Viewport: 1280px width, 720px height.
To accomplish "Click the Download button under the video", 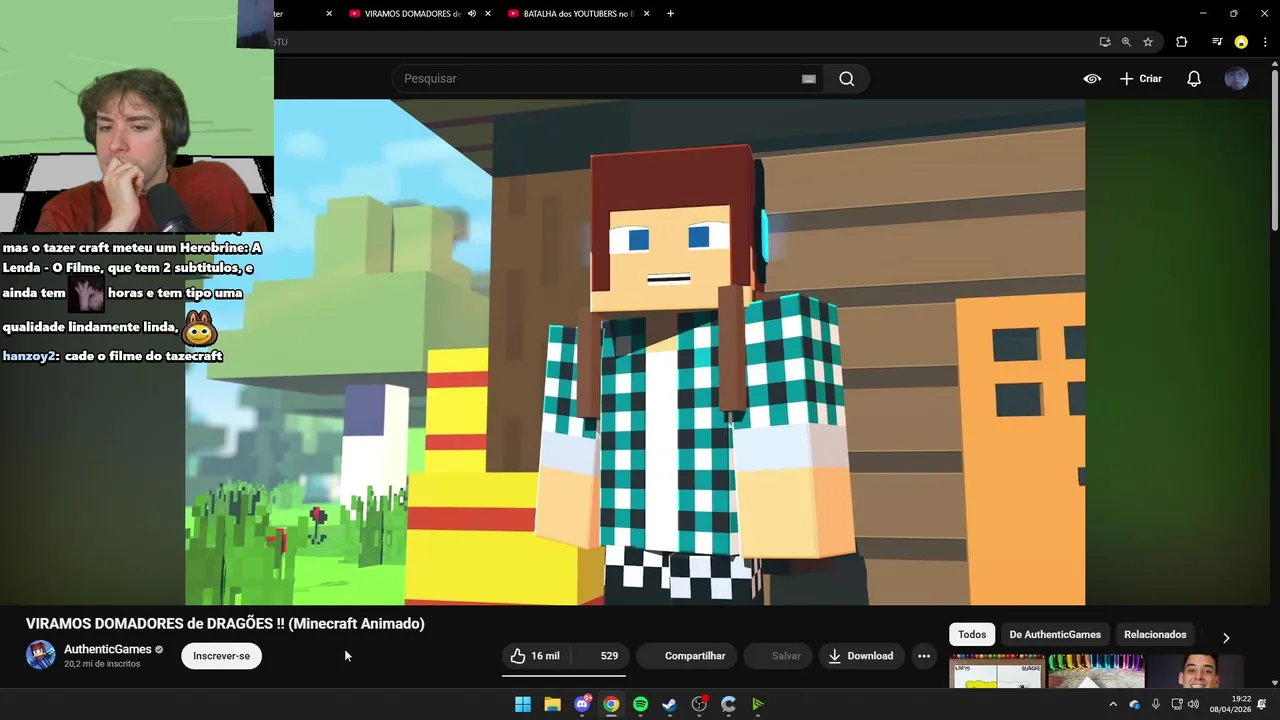I will coord(861,656).
